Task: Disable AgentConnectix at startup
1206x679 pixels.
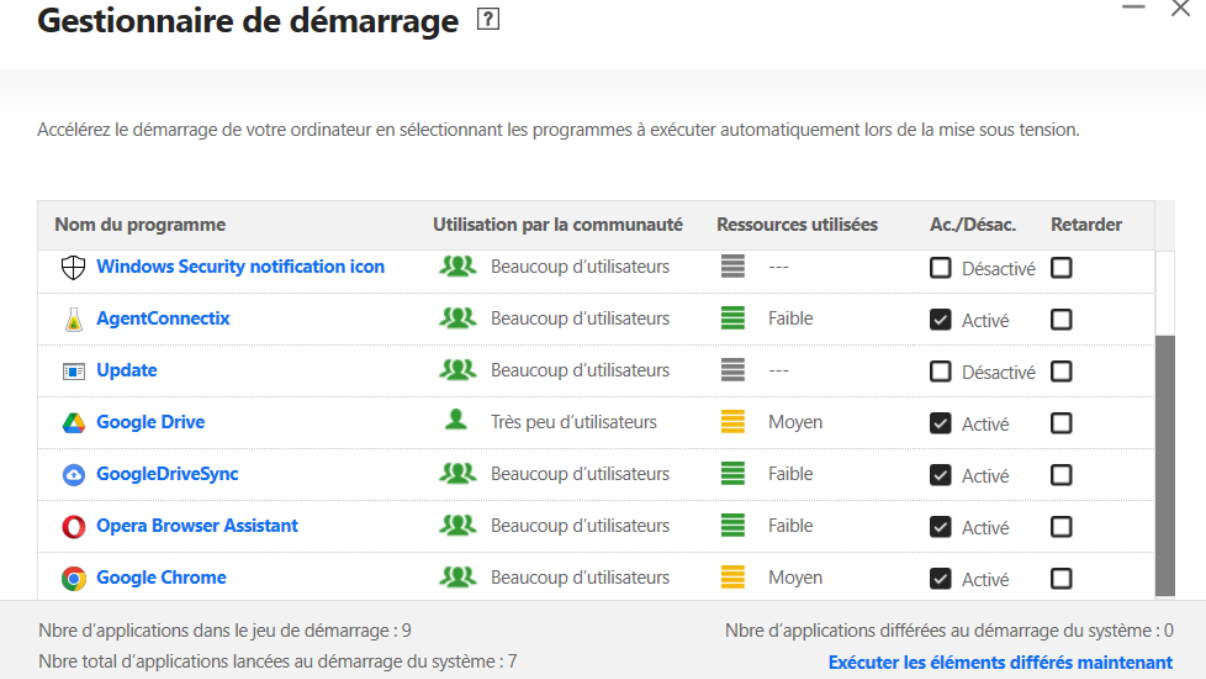Action: click(940, 318)
